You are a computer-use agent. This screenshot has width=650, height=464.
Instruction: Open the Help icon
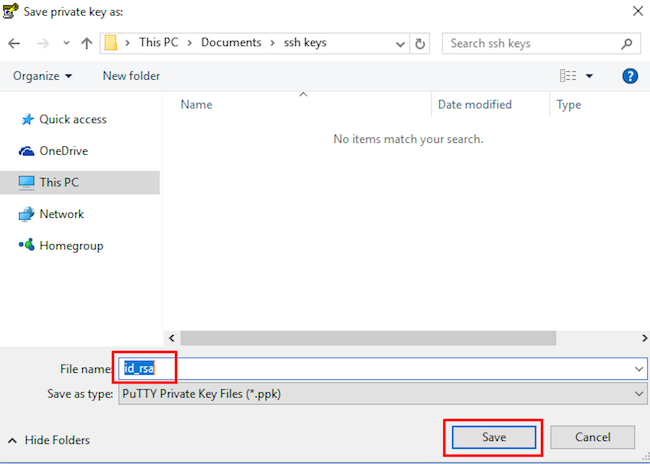[x=630, y=76]
